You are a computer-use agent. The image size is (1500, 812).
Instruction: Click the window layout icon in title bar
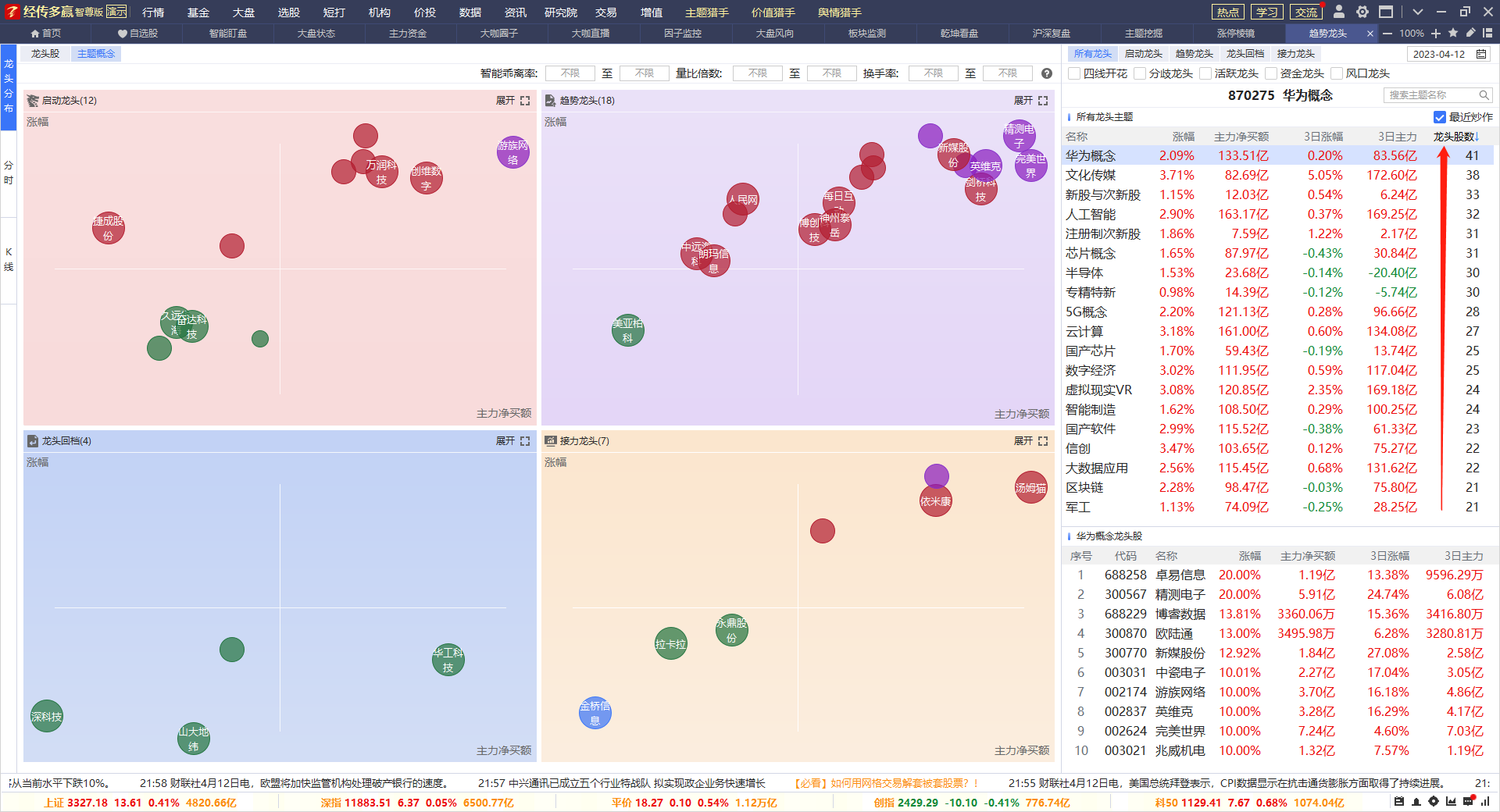(x=1386, y=12)
